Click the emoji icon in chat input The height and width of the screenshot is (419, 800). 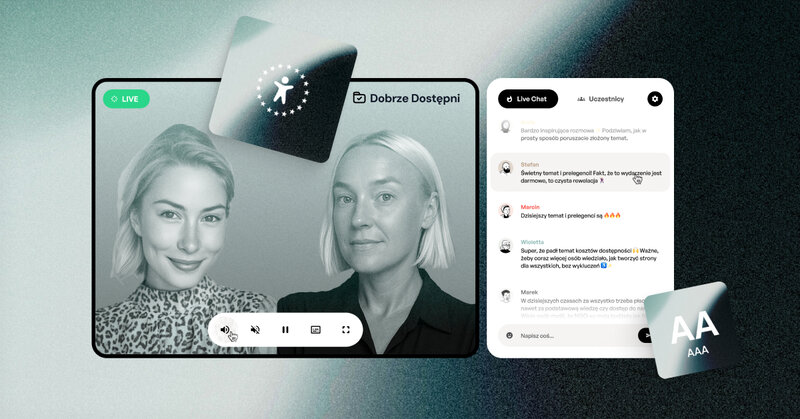point(508,335)
